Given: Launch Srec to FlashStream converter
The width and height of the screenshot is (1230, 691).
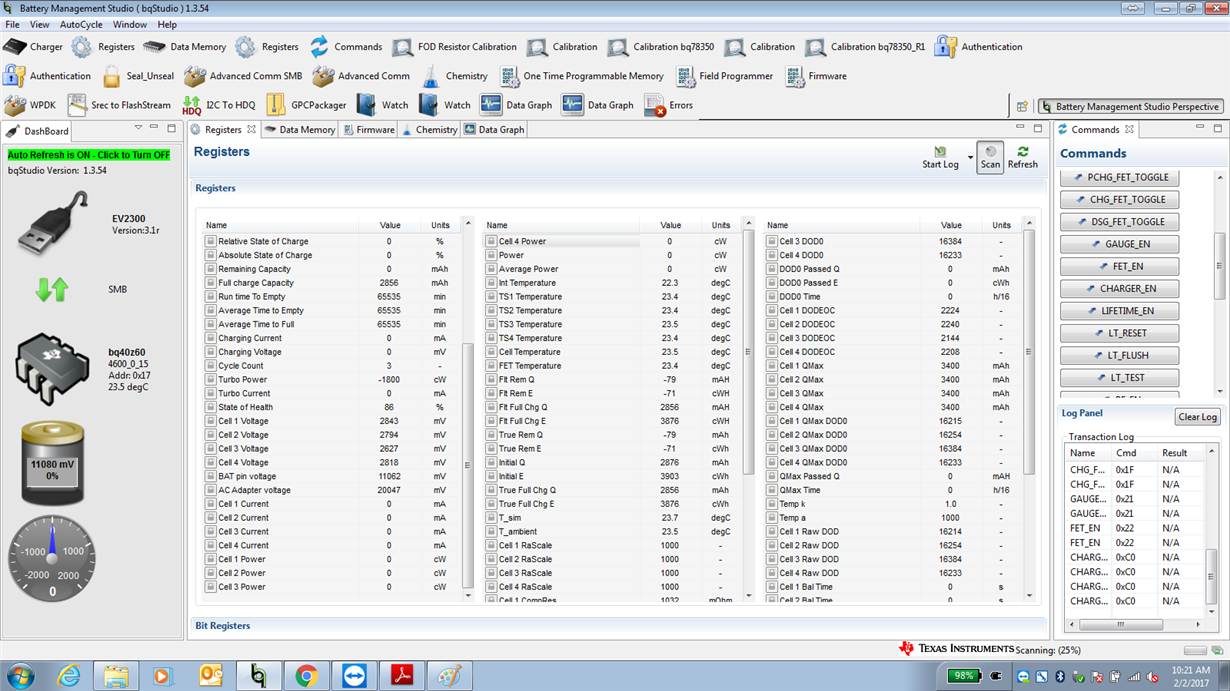Looking at the screenshot, I should (119, 105).
